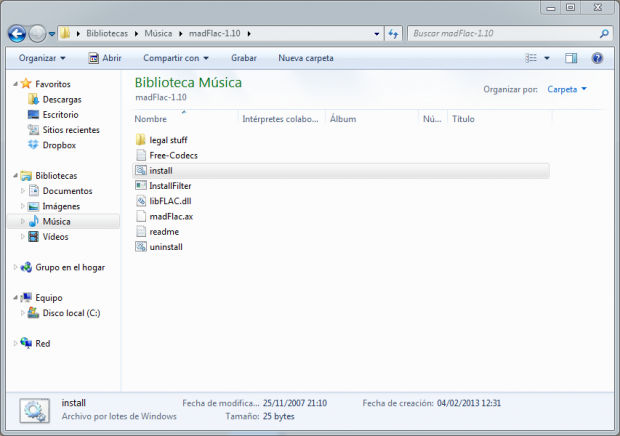Viewport: 620px width, 436px height.
Task: Select the libFLAC.dll file
Action: [x=163, y=201]
